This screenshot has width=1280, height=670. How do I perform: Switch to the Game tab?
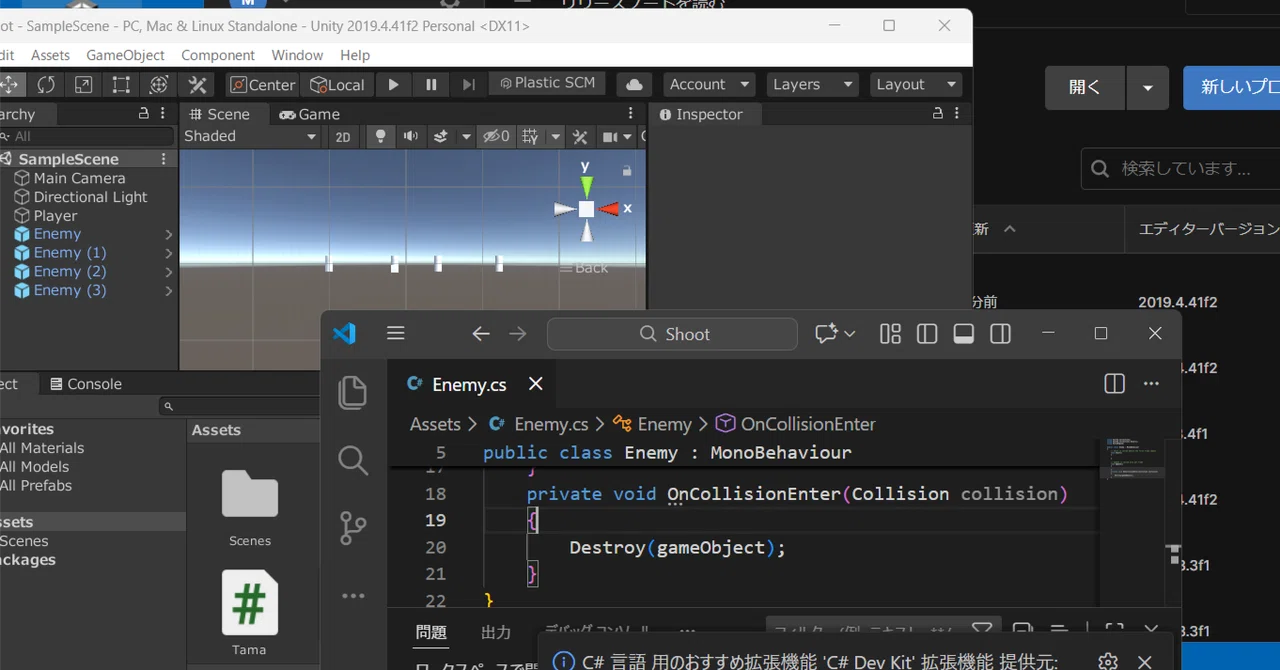309,114
